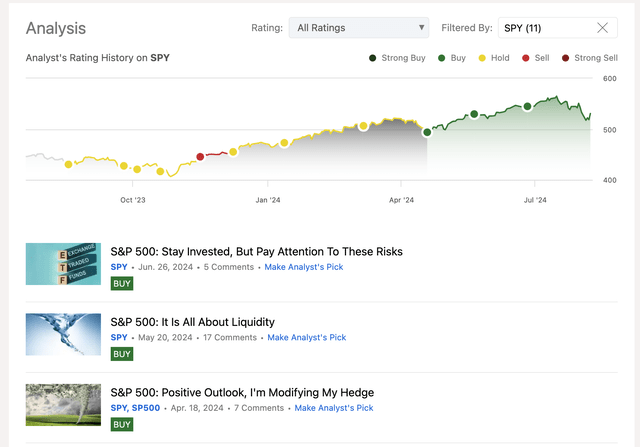Clear the SPY (11) filter with the X
640x447 pixels.
click(x=602, y=28)
